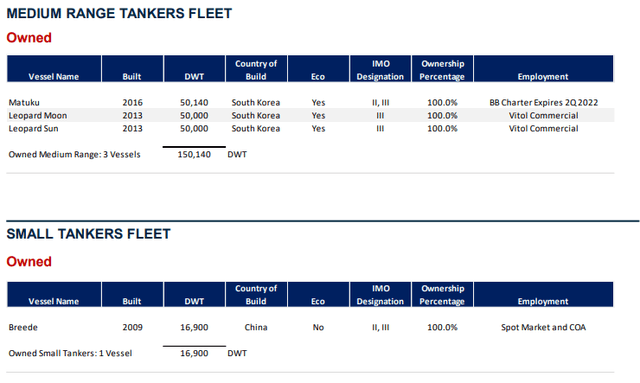The height and width of the screenshot is (383, 640).
Task: Click the China country of build cell
Action: (x=256, y=327)
